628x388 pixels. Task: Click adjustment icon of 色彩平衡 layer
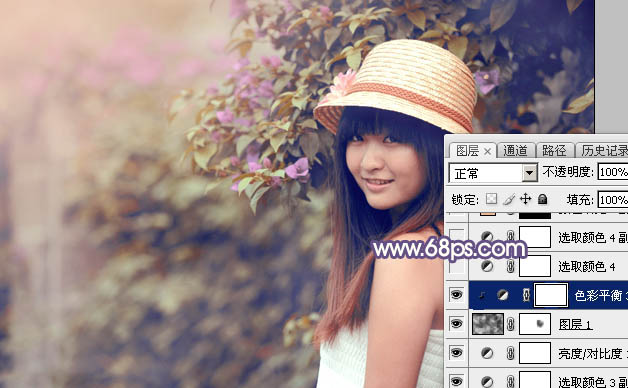click(503, 295)
